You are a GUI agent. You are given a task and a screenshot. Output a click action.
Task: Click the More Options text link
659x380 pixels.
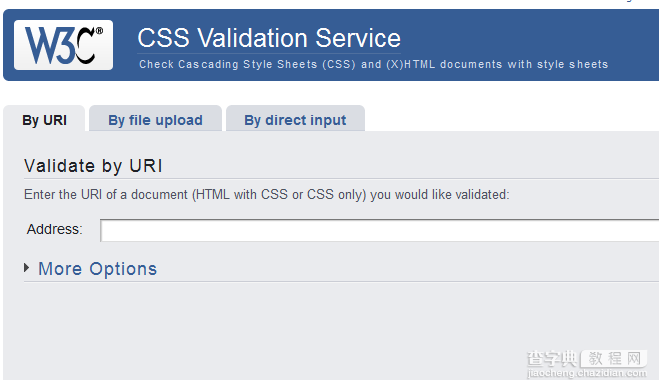coord(98,269)
